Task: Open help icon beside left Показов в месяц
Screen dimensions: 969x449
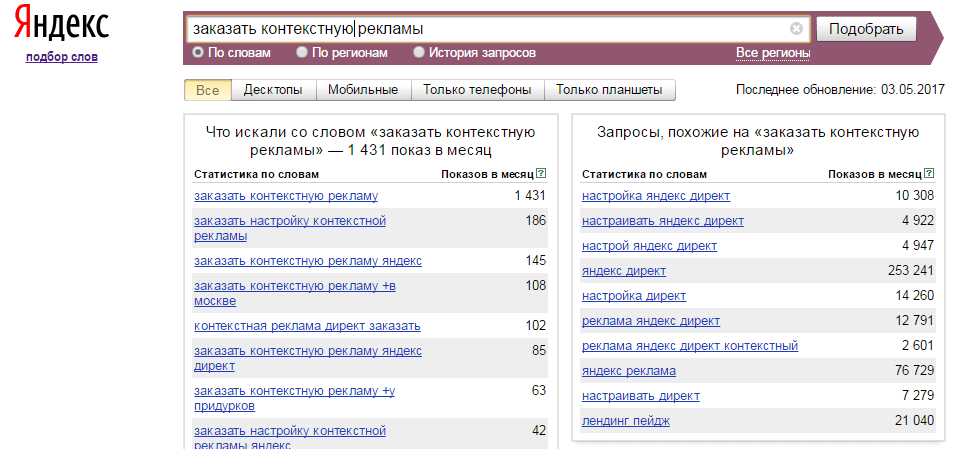Action: [541, 174]
